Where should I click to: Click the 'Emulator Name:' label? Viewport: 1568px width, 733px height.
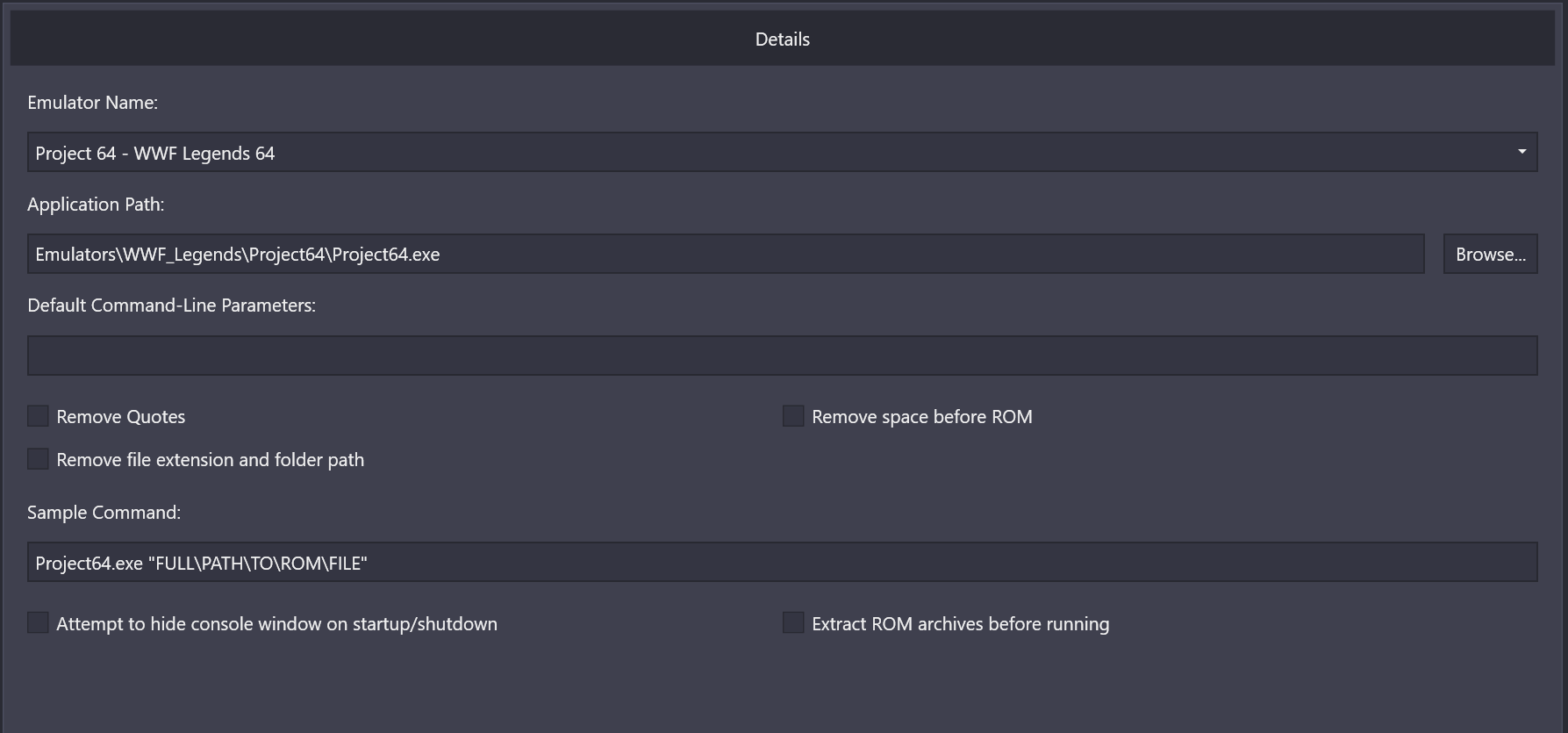(x=92, y=103)
